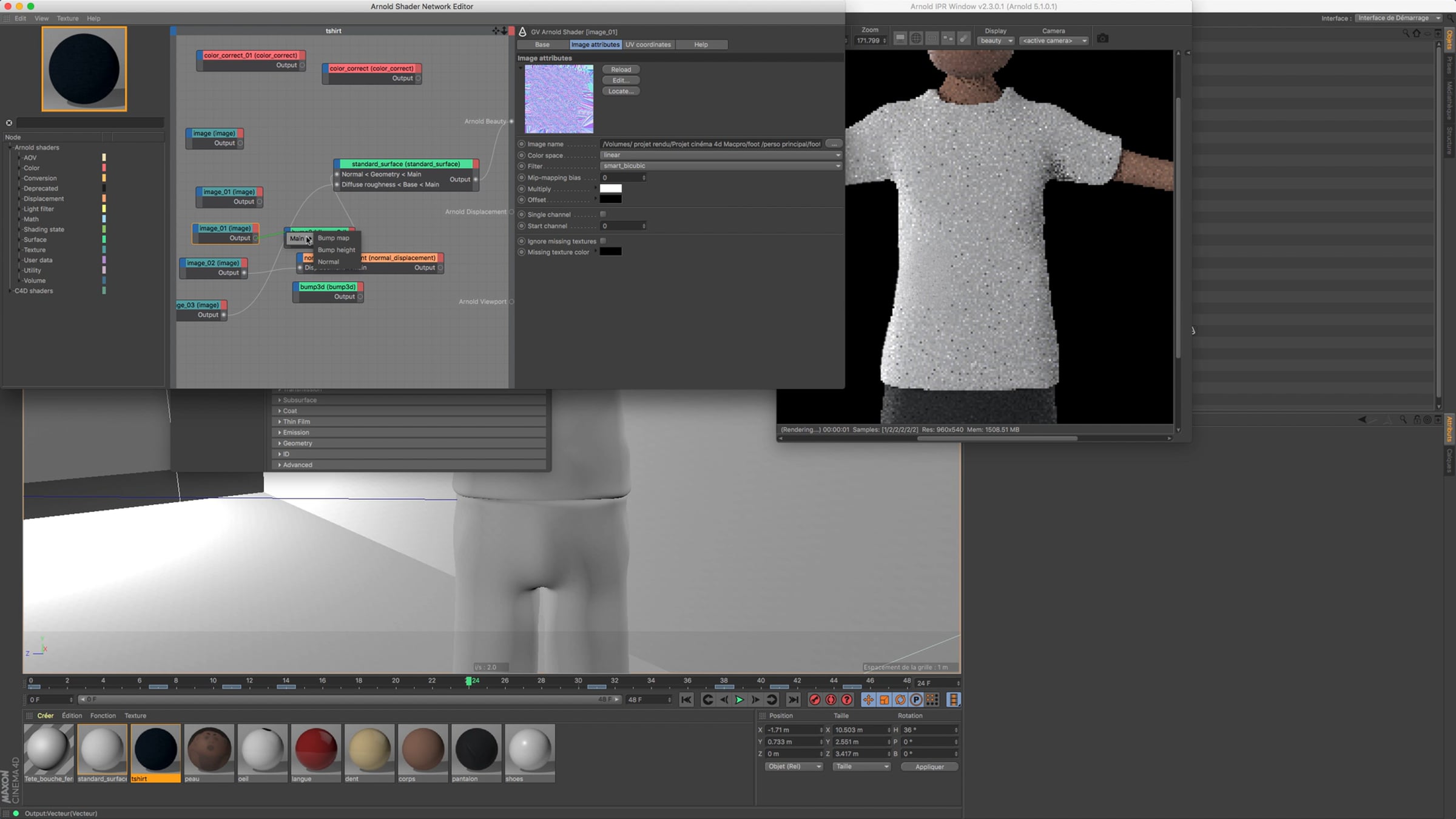Toggle rotation keyframe recording icon
1456x819 pixels.
point(900,699)
